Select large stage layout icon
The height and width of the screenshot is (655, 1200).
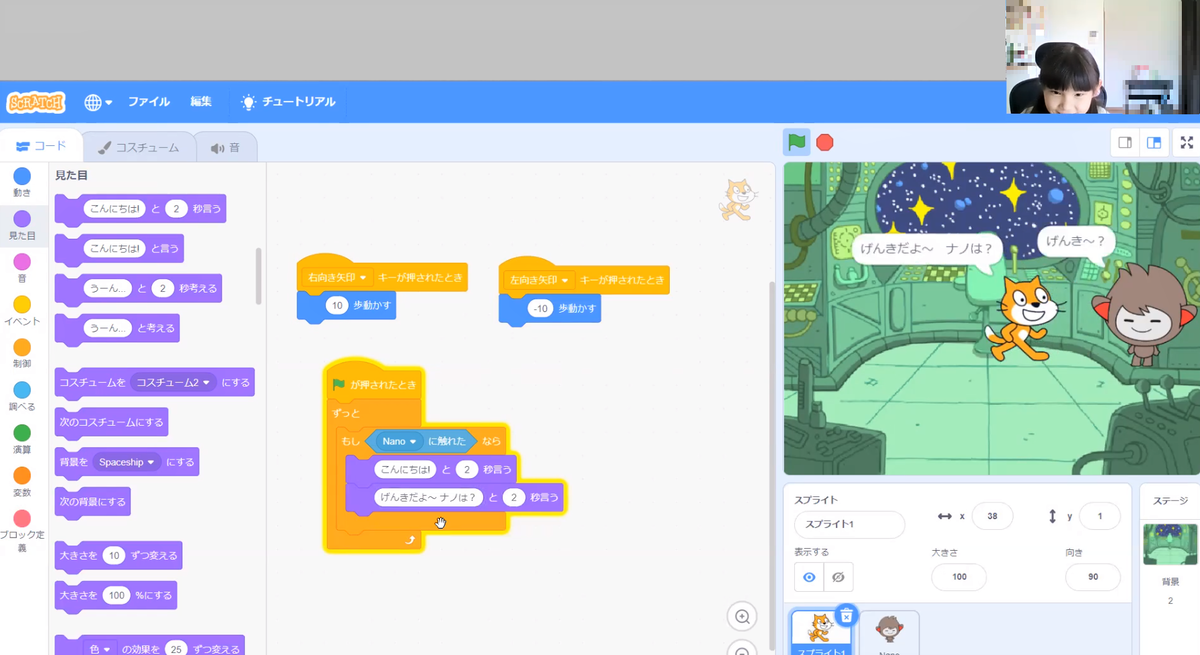click(1154, 142)
